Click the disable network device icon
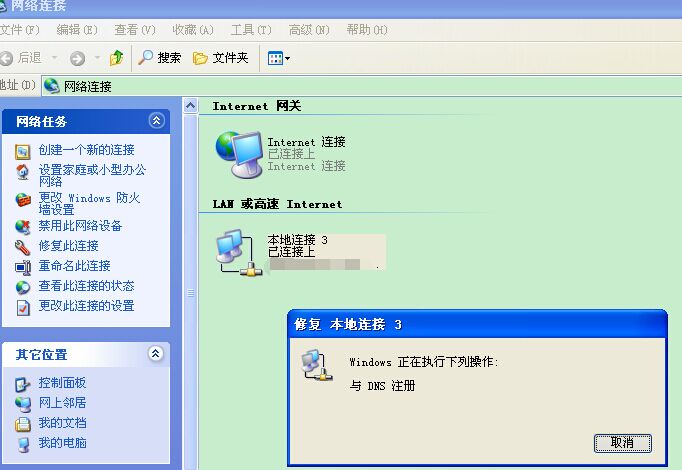 pyautogui.click(x=23, y=227)
